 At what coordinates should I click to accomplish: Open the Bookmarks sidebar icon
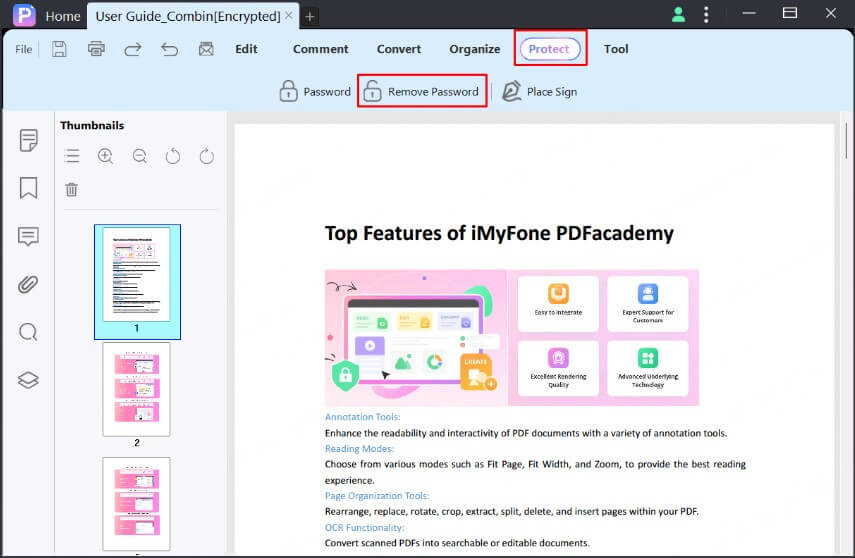click(28, 188)
